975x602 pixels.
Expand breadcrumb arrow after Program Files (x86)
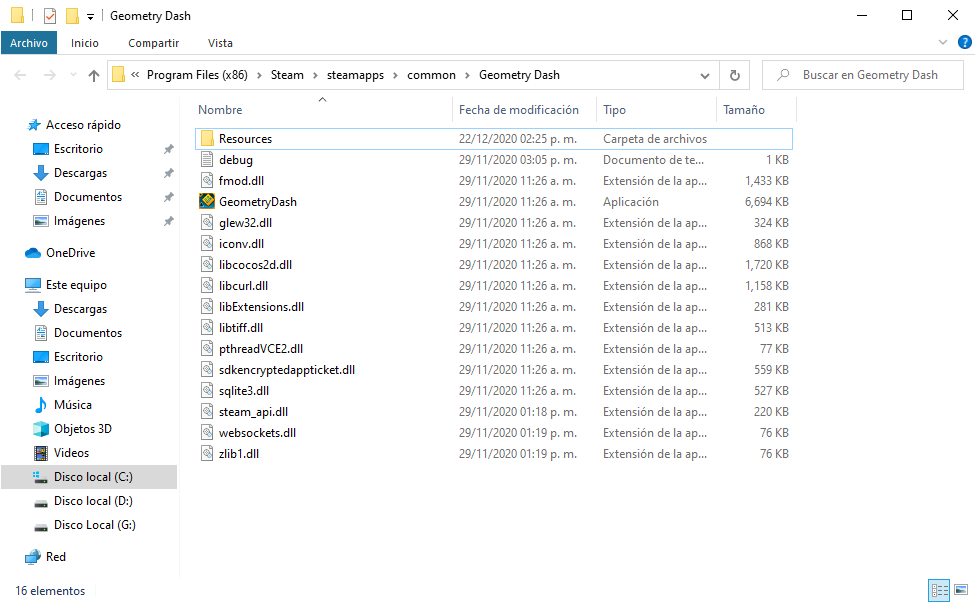(x=259, y=75)
